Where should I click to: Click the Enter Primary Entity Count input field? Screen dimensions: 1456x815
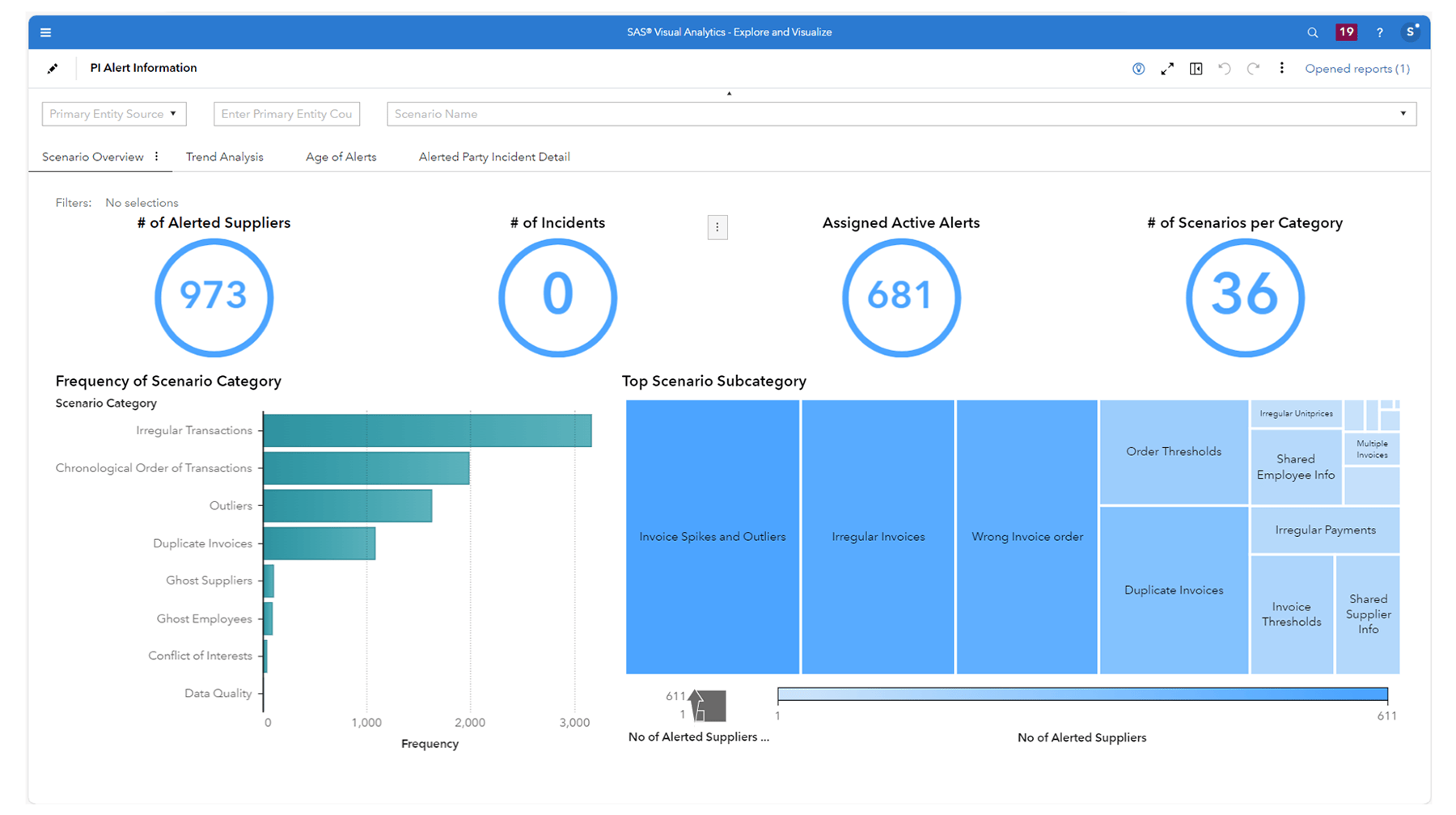click(x=286, y=114)
